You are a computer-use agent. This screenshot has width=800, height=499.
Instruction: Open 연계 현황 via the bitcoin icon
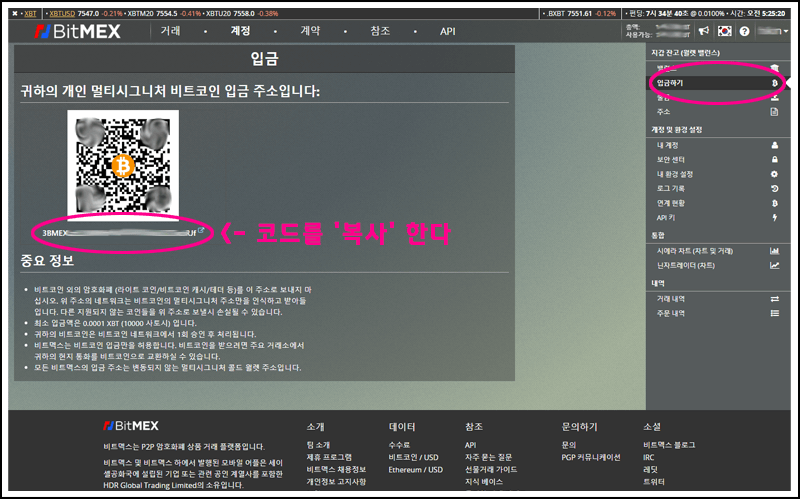774,203
